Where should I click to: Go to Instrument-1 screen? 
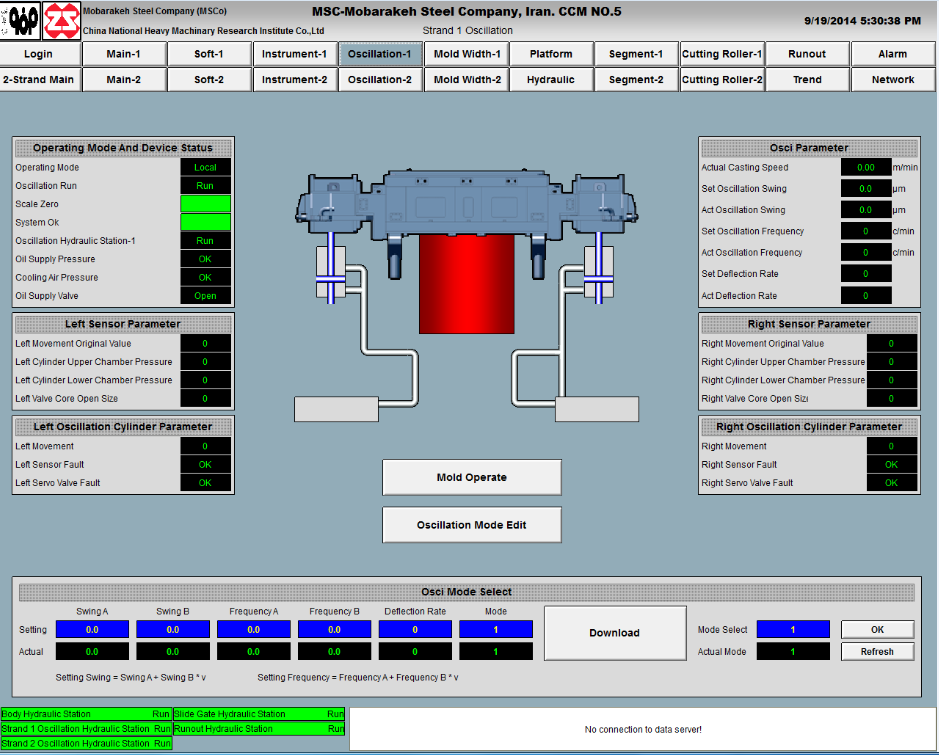[x=295, y=54]
